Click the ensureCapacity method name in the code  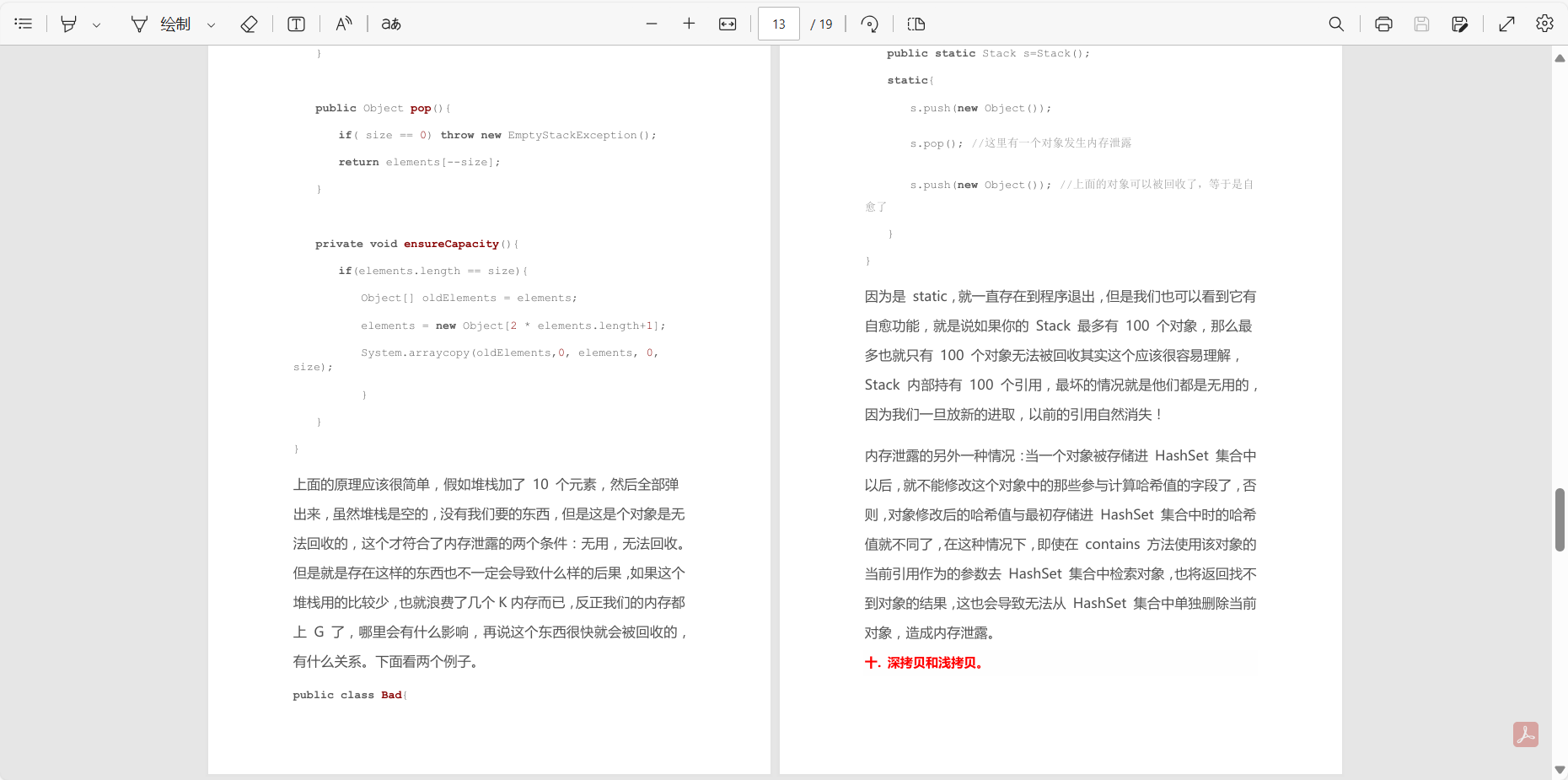coord(451,244)
